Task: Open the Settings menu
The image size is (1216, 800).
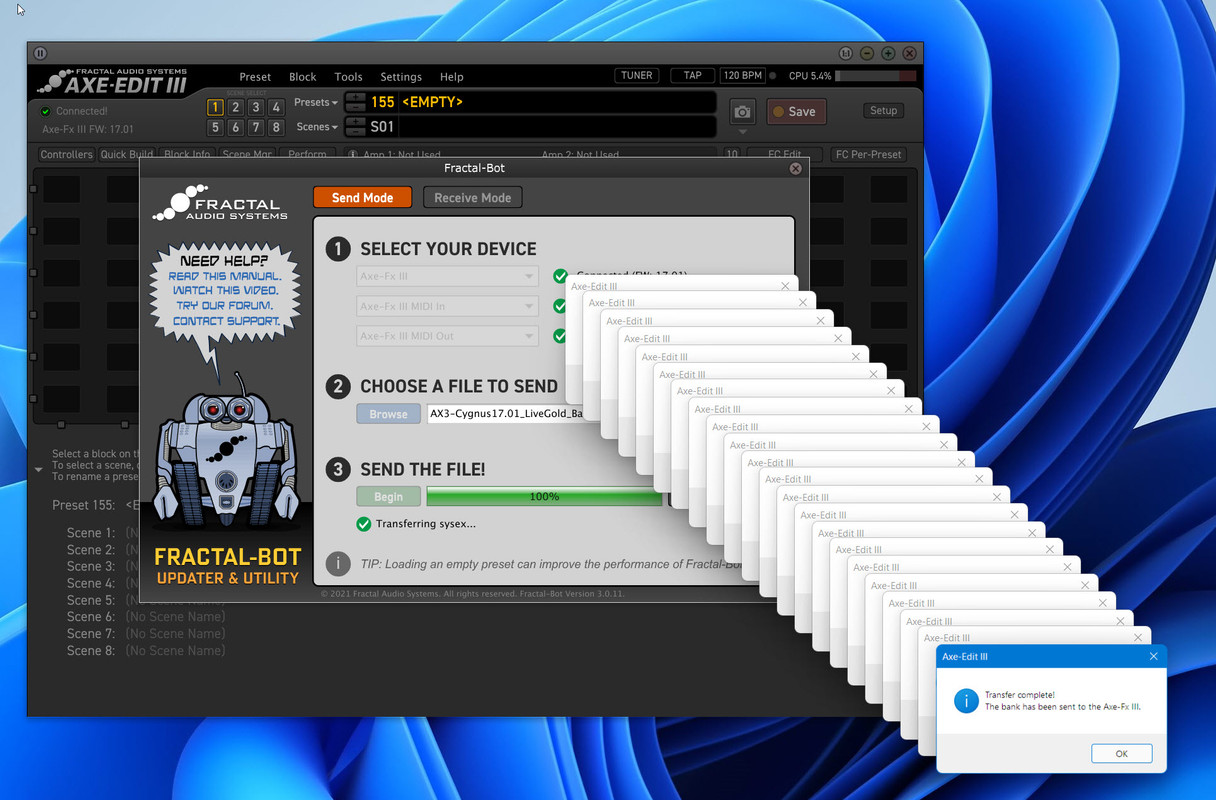Action: coord(401,77)
